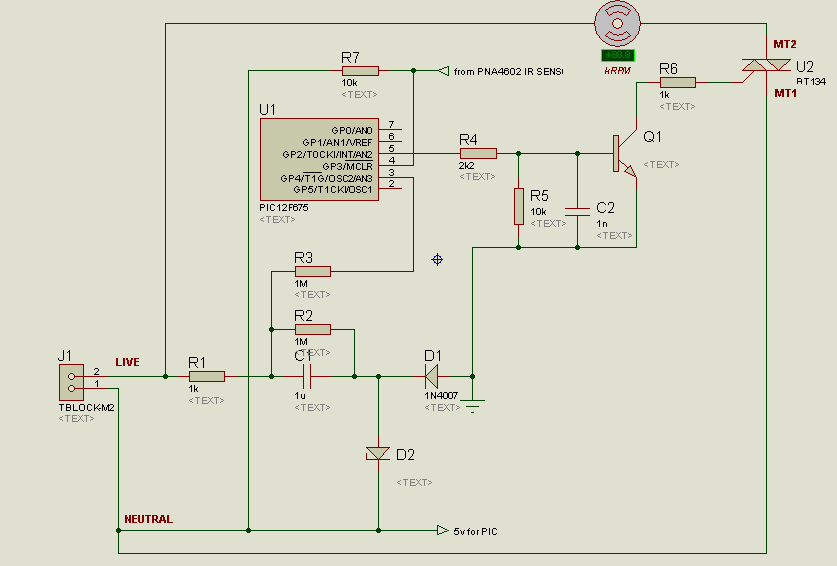Click the U2 triac symbol
Viewport: 837px width, 566px height.
tap(767, 65)
